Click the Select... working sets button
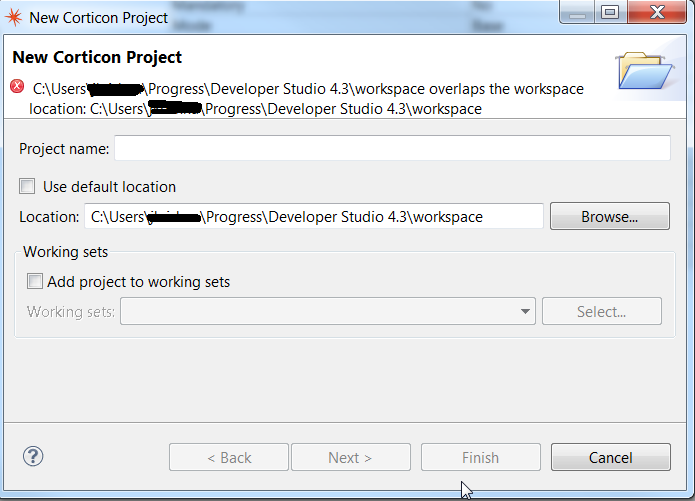695x501 pixels. pyautogui.click(x=601, y=311)
